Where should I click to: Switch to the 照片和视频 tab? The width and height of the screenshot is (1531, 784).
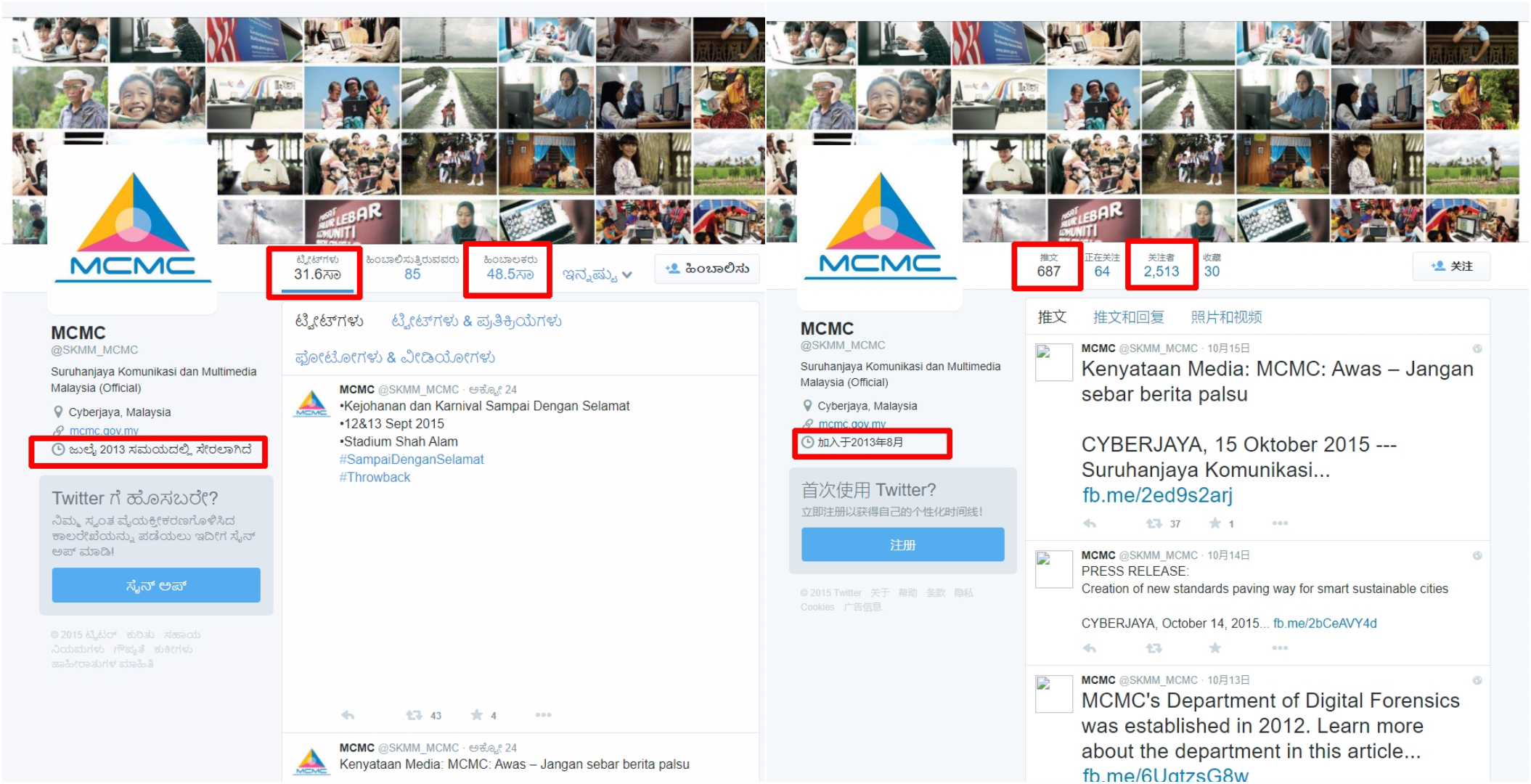tap(1226, 317)
